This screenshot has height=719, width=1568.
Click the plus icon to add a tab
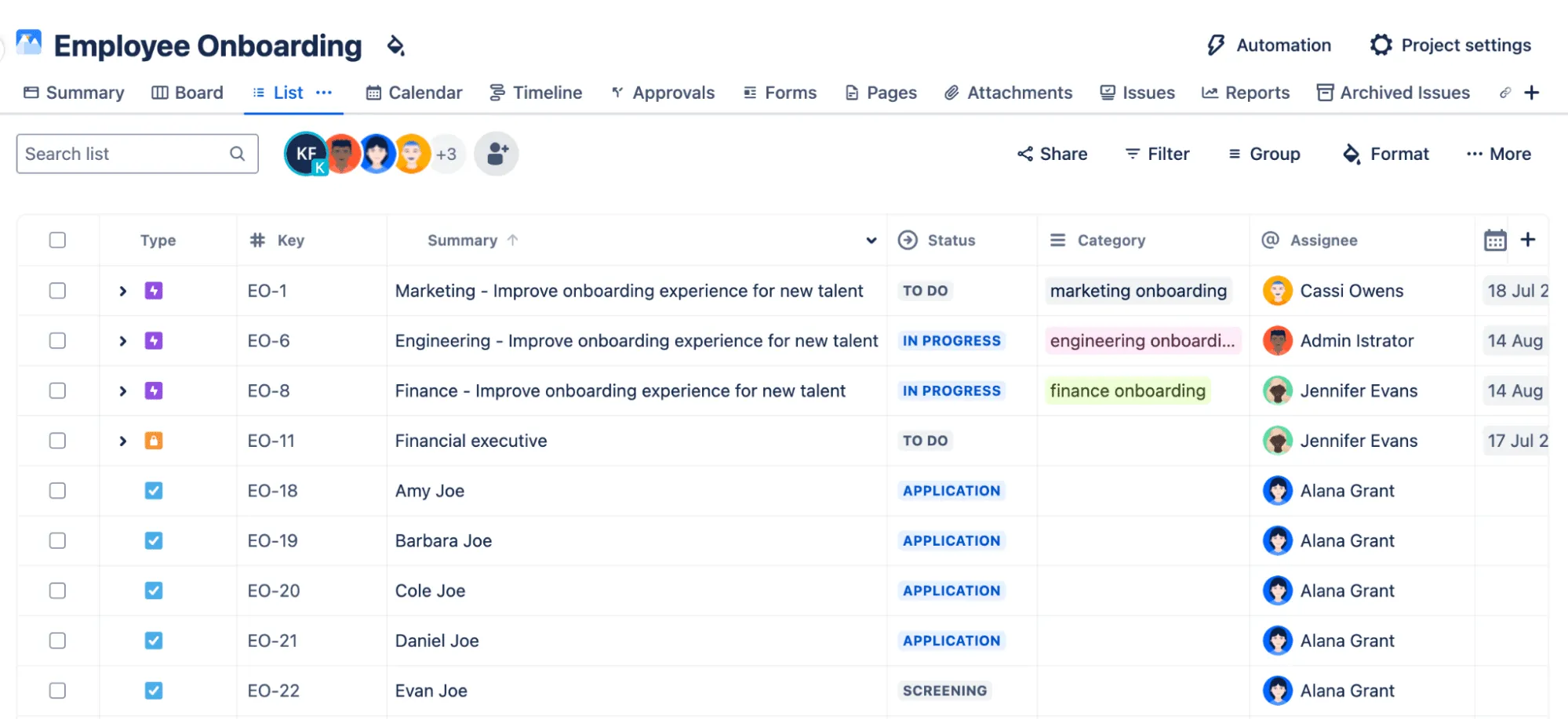click(x=1531, y=93)
